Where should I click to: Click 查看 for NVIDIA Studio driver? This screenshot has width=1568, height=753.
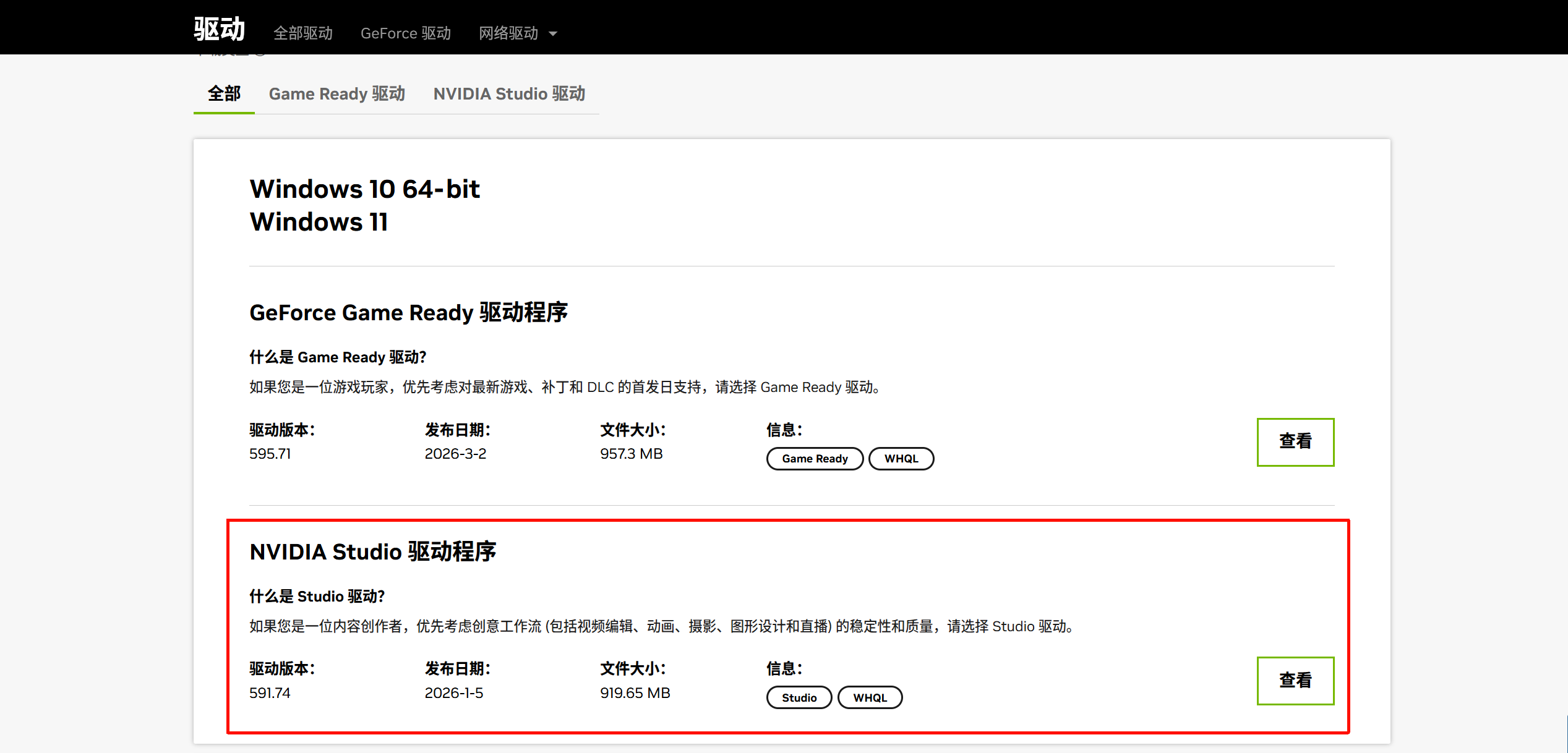click(x=1295, y=681)
